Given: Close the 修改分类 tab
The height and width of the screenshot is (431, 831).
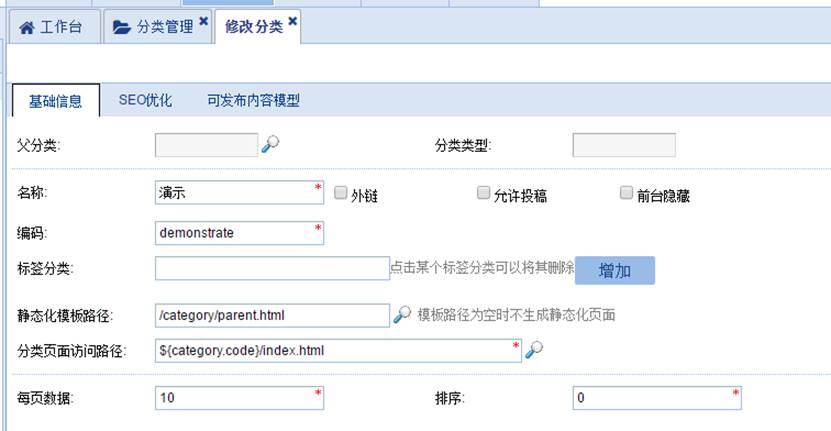Looking at the screenshot, I should pyautogui.click(x=292, y=21).
